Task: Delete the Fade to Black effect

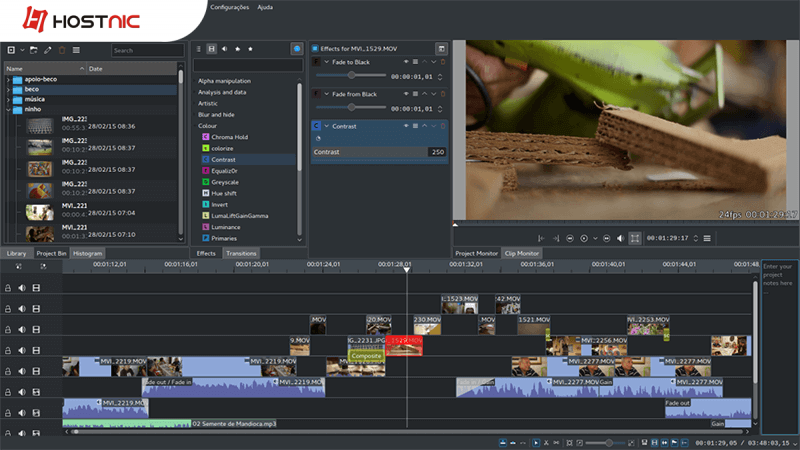Action: click(443, 62)
